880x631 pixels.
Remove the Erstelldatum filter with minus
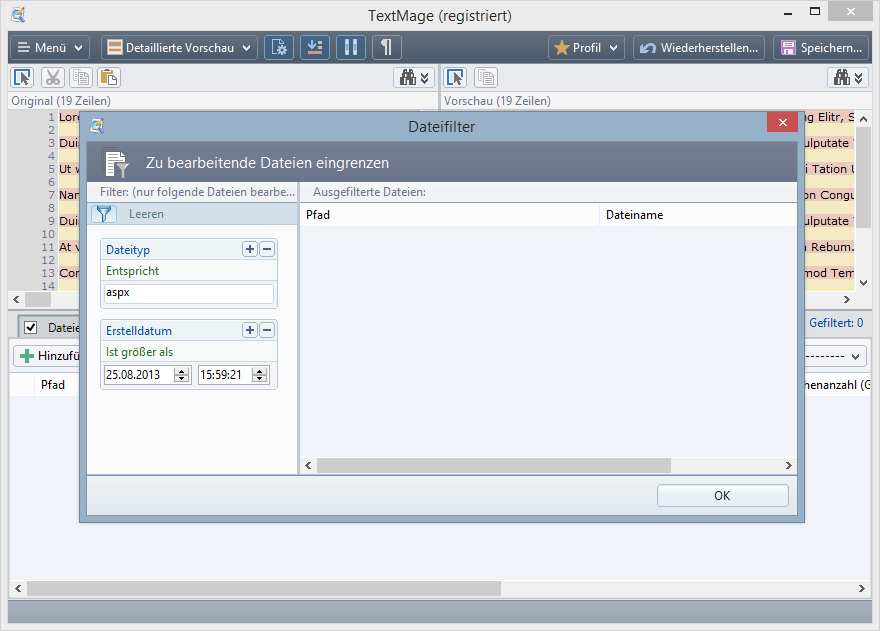[267, 330]
